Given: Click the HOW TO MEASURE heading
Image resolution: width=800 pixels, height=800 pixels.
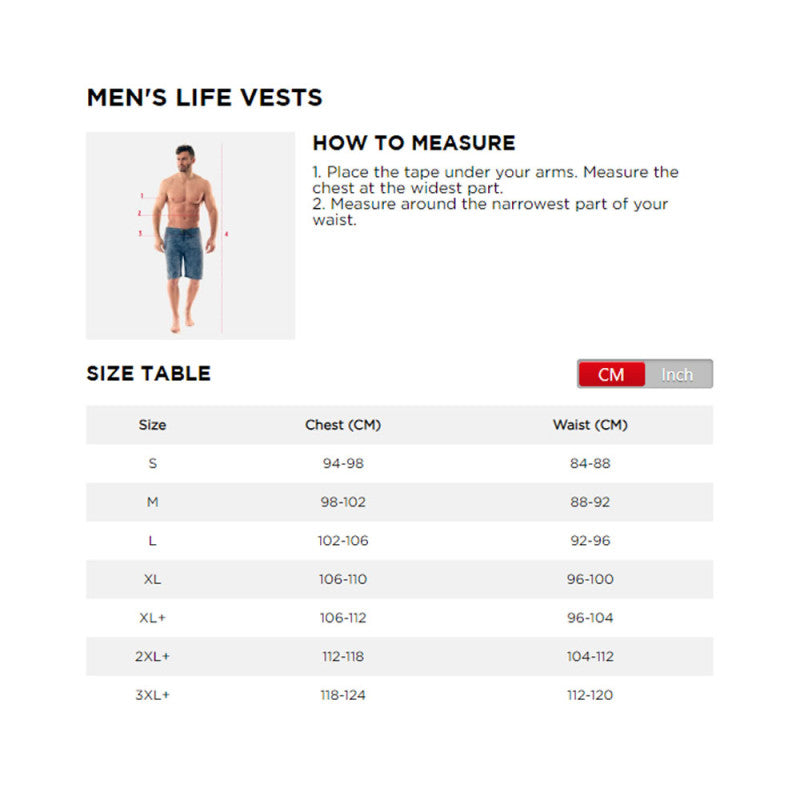Looking at the screenshot, I should [414, 143].
